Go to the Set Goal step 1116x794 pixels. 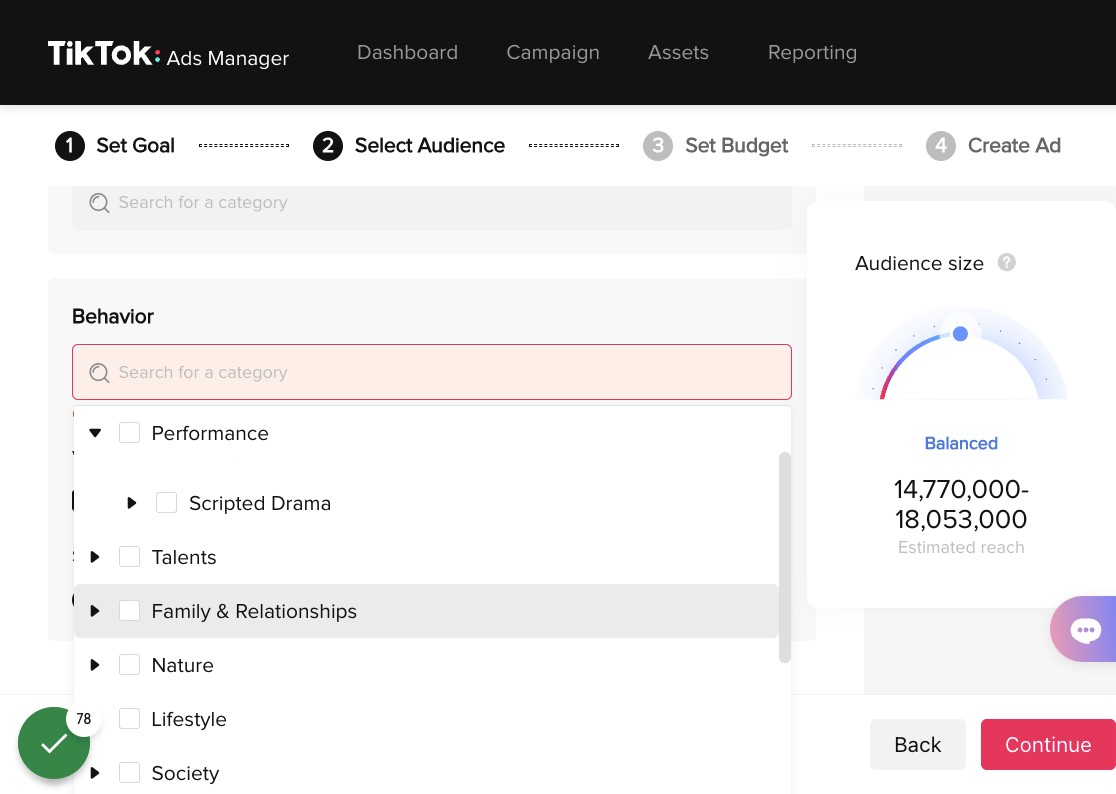[135, 146]
